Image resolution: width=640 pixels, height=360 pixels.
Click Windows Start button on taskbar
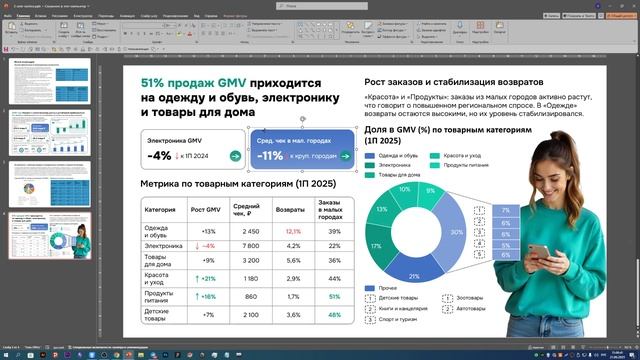pyautogui.click(x=6, y=355)
